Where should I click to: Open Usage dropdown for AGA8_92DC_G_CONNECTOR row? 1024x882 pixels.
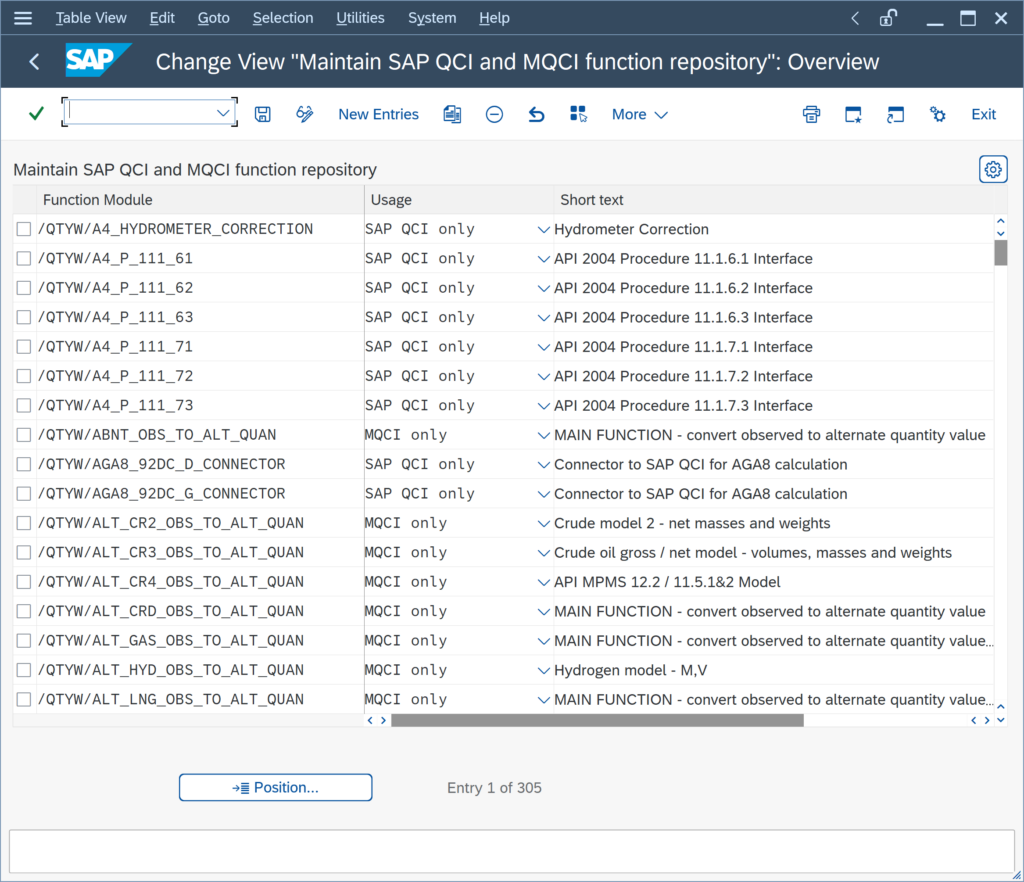click(x=543, y=494)
